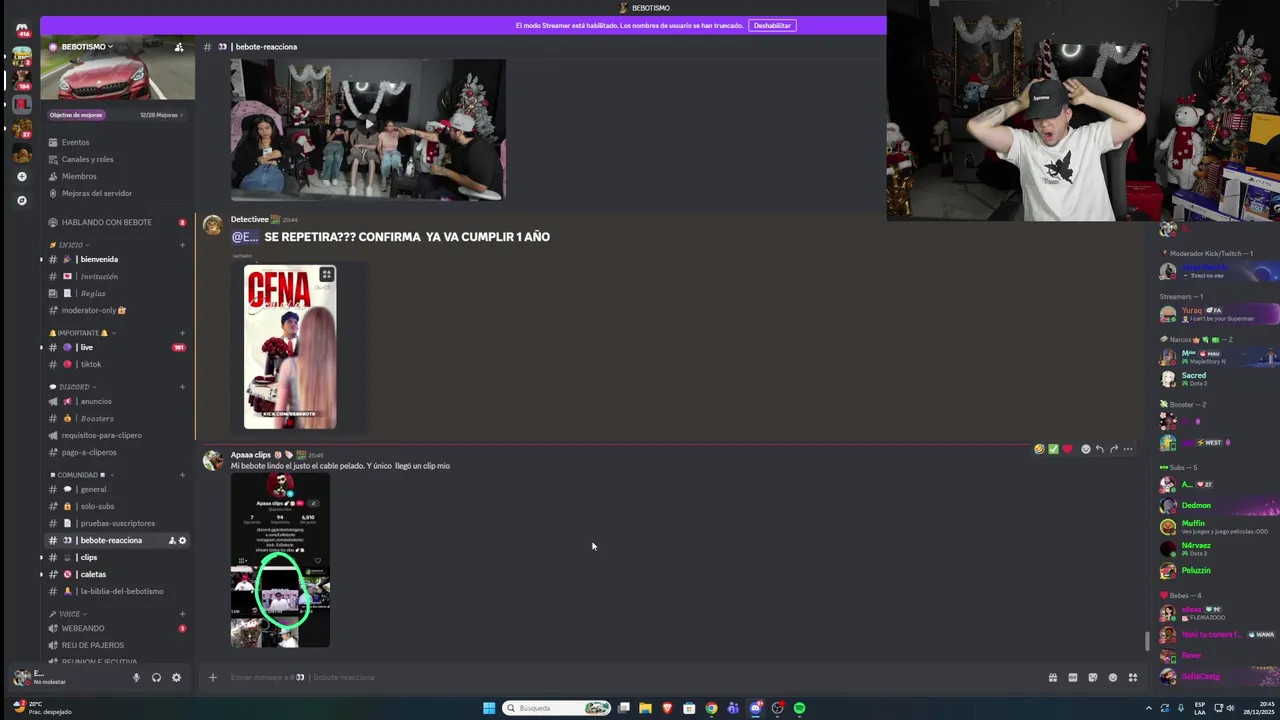Open the invite people icon beside BEBOTISMO

click(179, 47)
